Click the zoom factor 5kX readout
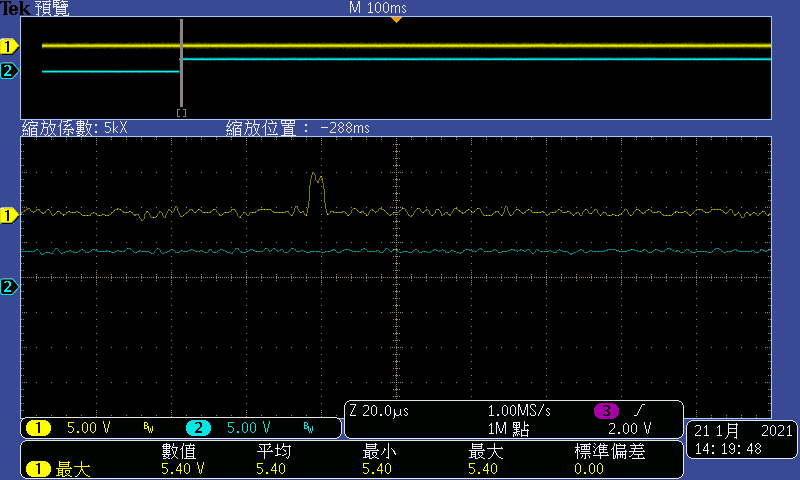 click(74, 128)
